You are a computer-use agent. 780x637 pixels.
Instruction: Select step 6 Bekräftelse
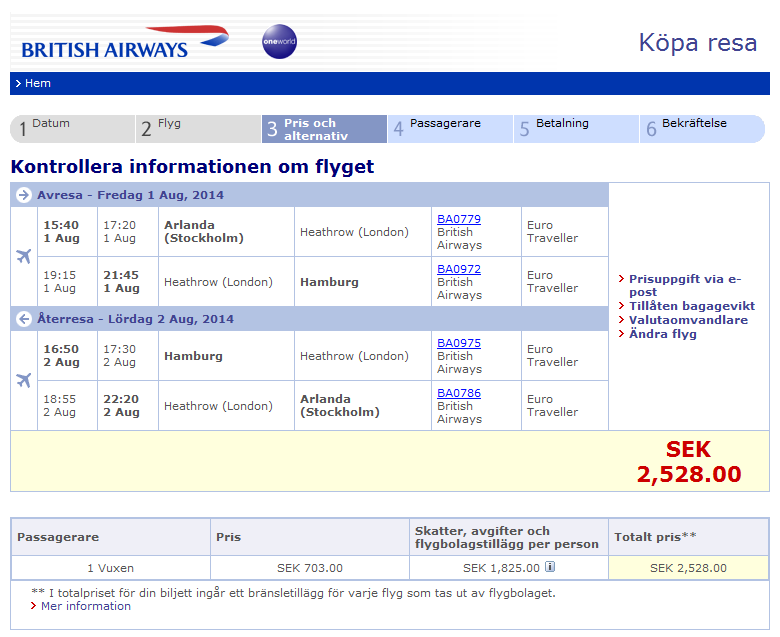[702, 129]
